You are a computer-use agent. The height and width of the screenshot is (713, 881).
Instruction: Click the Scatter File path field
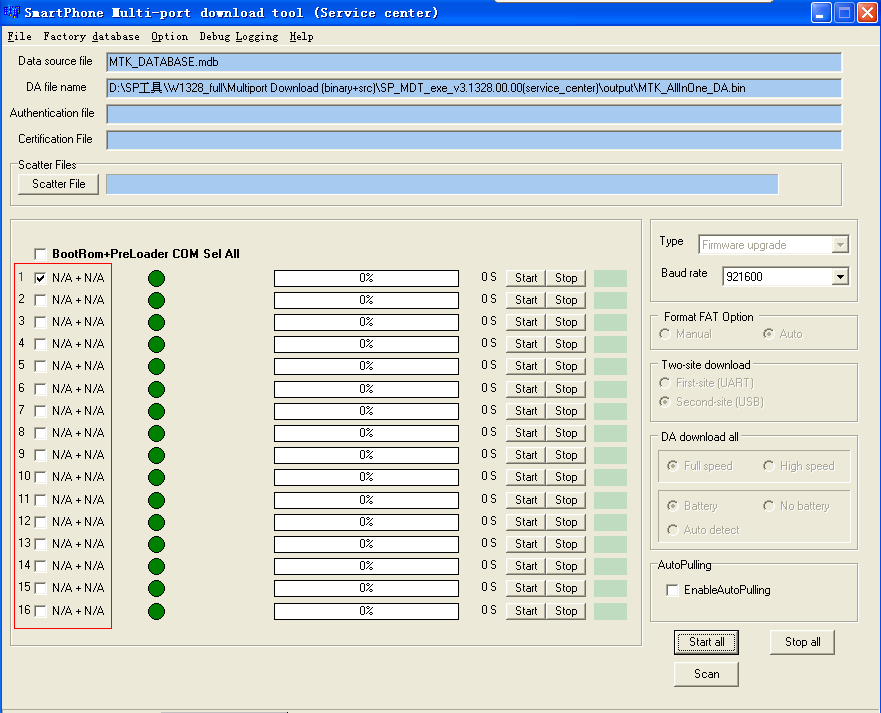tap(442, 184)
